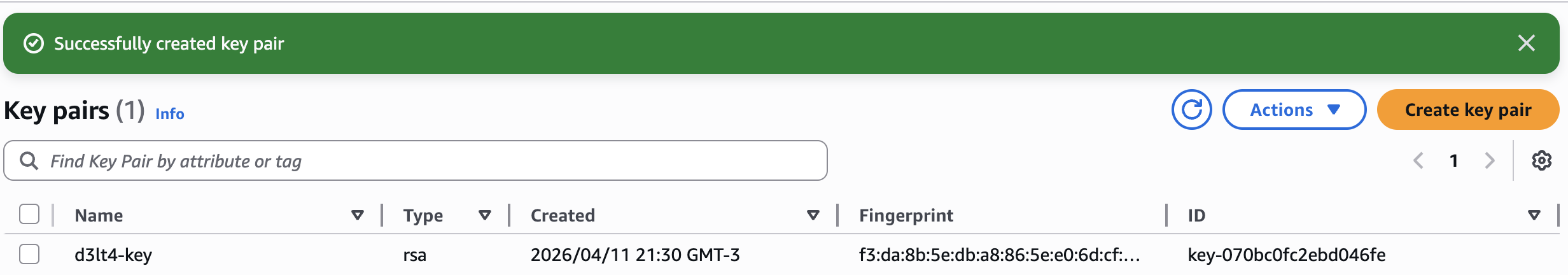Viewport: 1568px width, 275px height.
Task: Click page number 1 in pagination
Action: tap(1453, 160)
